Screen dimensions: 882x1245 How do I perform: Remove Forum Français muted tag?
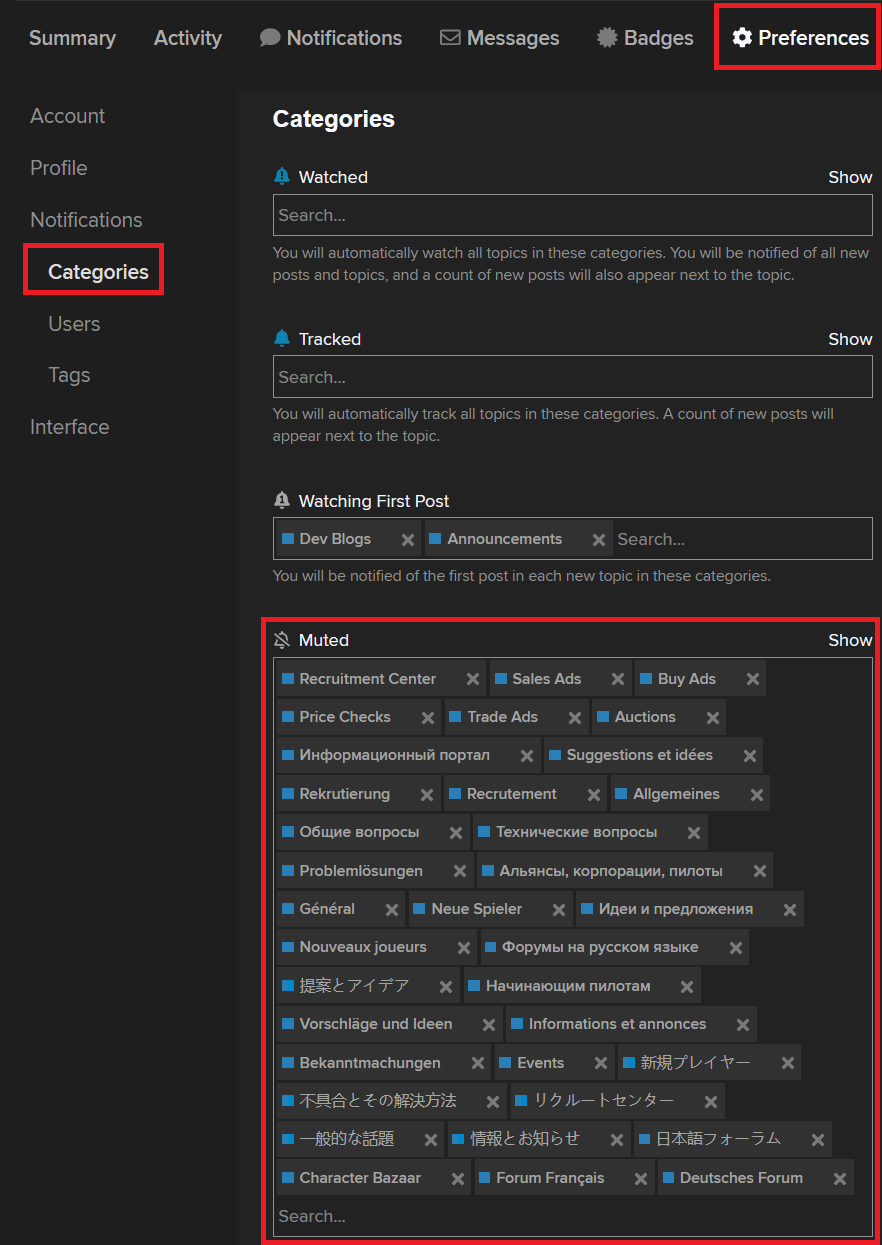pyautogui.click(x=641, y=1179)
